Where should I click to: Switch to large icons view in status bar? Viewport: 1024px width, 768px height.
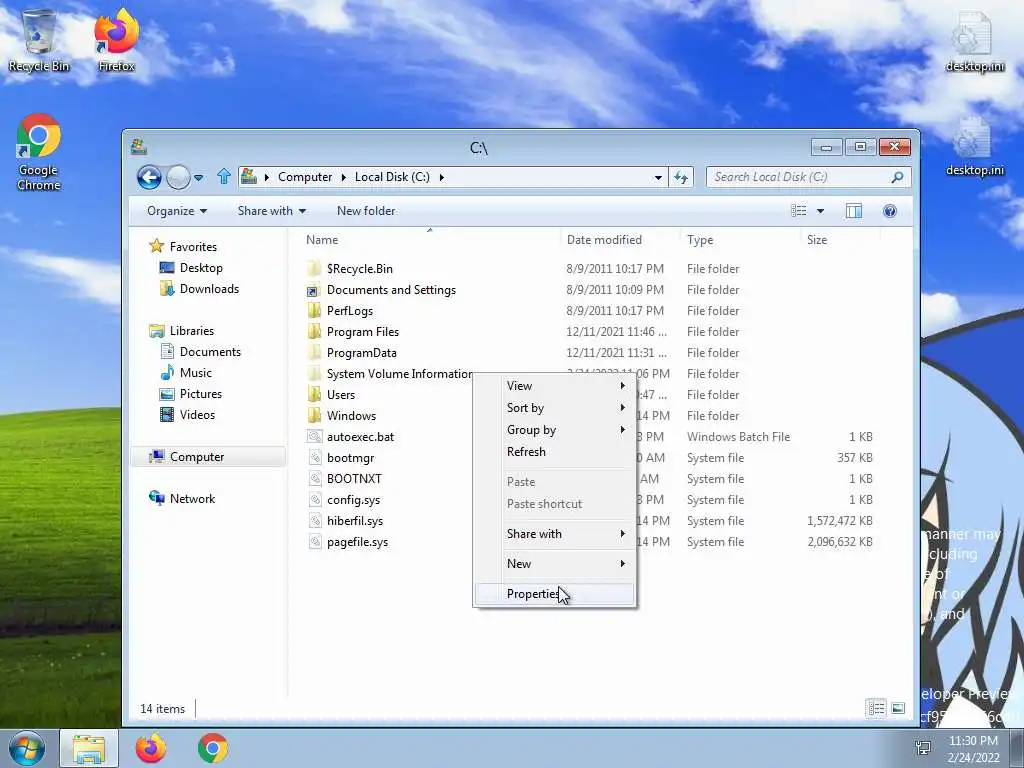(898, 708)
